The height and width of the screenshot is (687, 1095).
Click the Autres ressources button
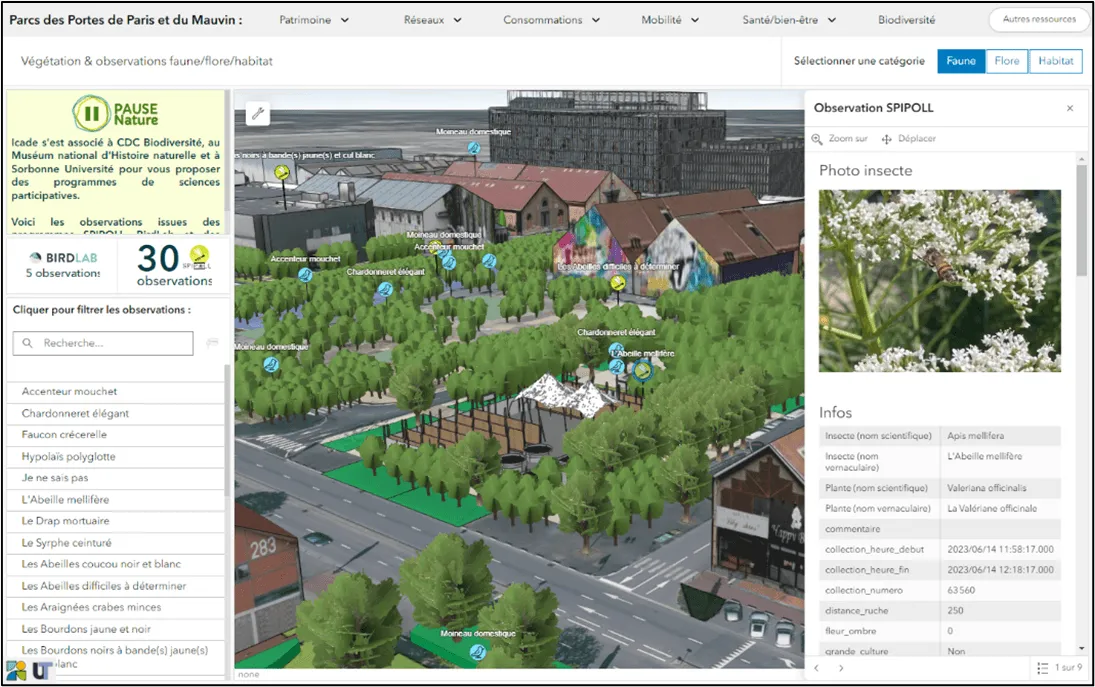pos(1039,19)
